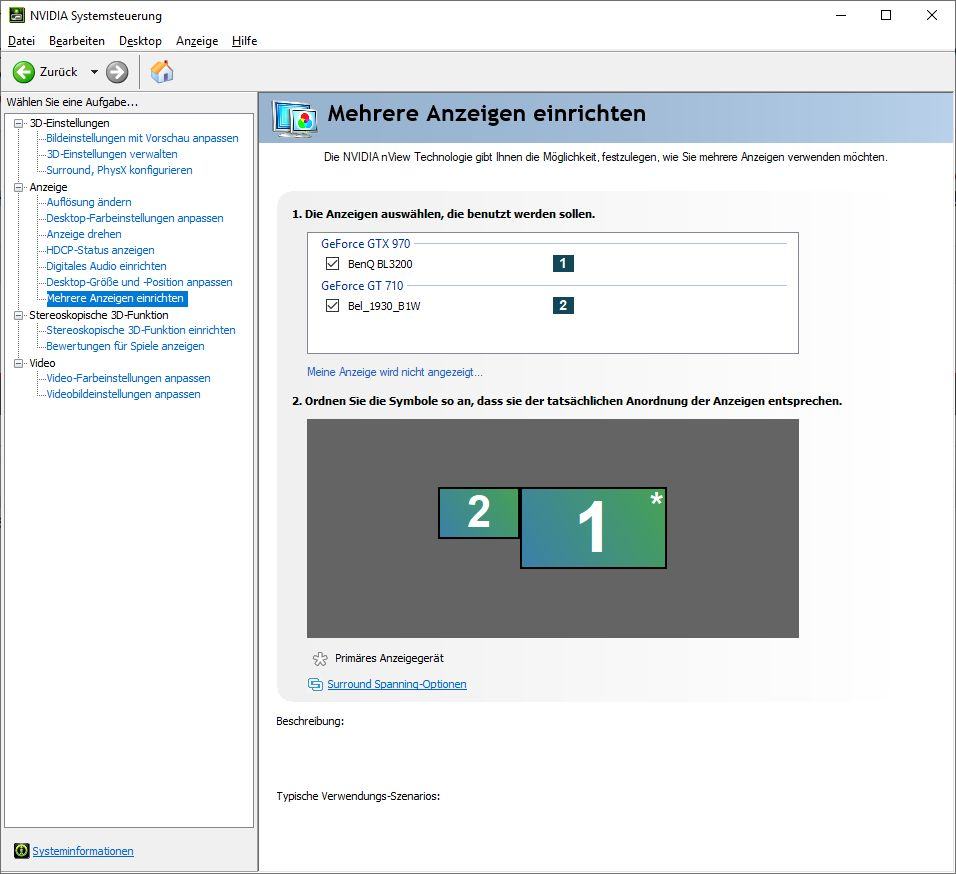Open Bewertungen für Spiele anzeigen

click(x=125, y=346)
